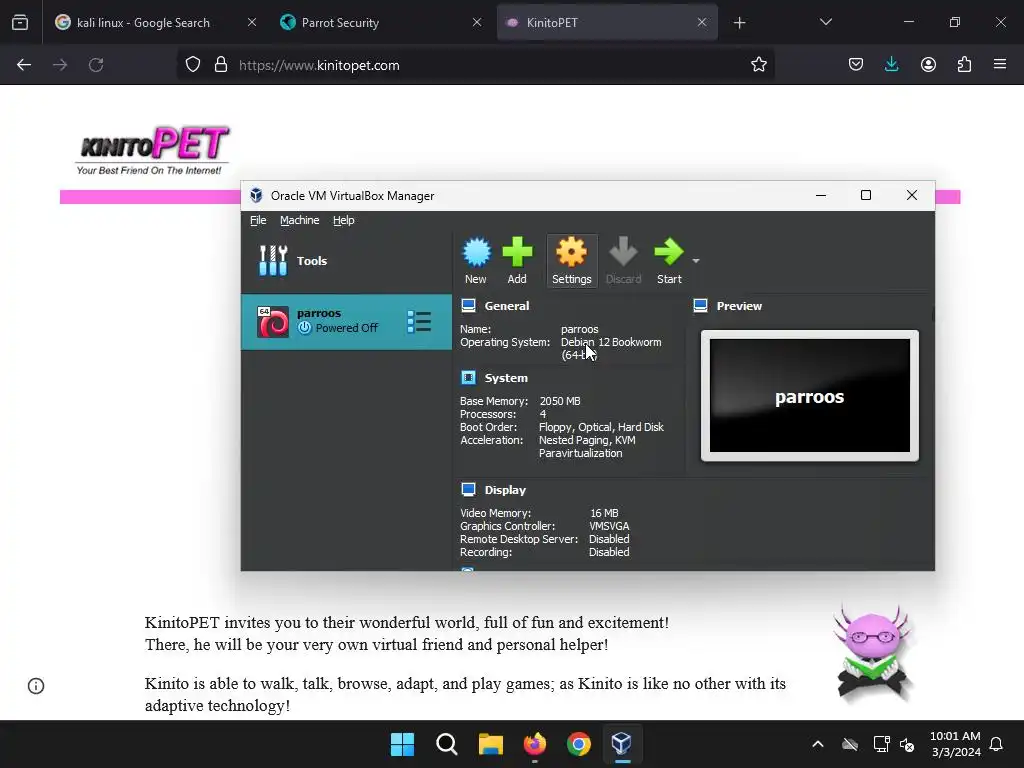Click the network tray icon

pos(881,744)
